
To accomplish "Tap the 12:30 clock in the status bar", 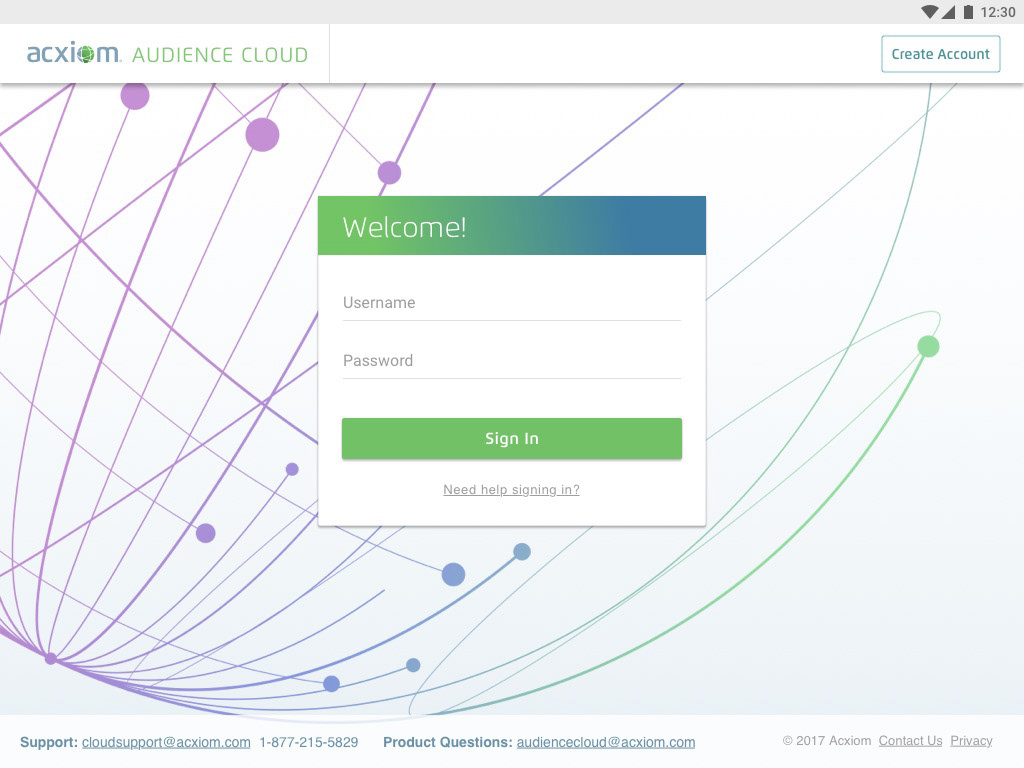I will coord(998,12).
